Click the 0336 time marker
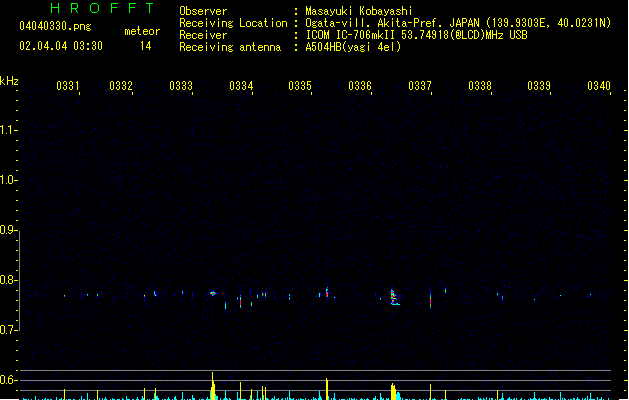Image resolution: width=629 pixels, height=400 pixels. coord(360,86)
